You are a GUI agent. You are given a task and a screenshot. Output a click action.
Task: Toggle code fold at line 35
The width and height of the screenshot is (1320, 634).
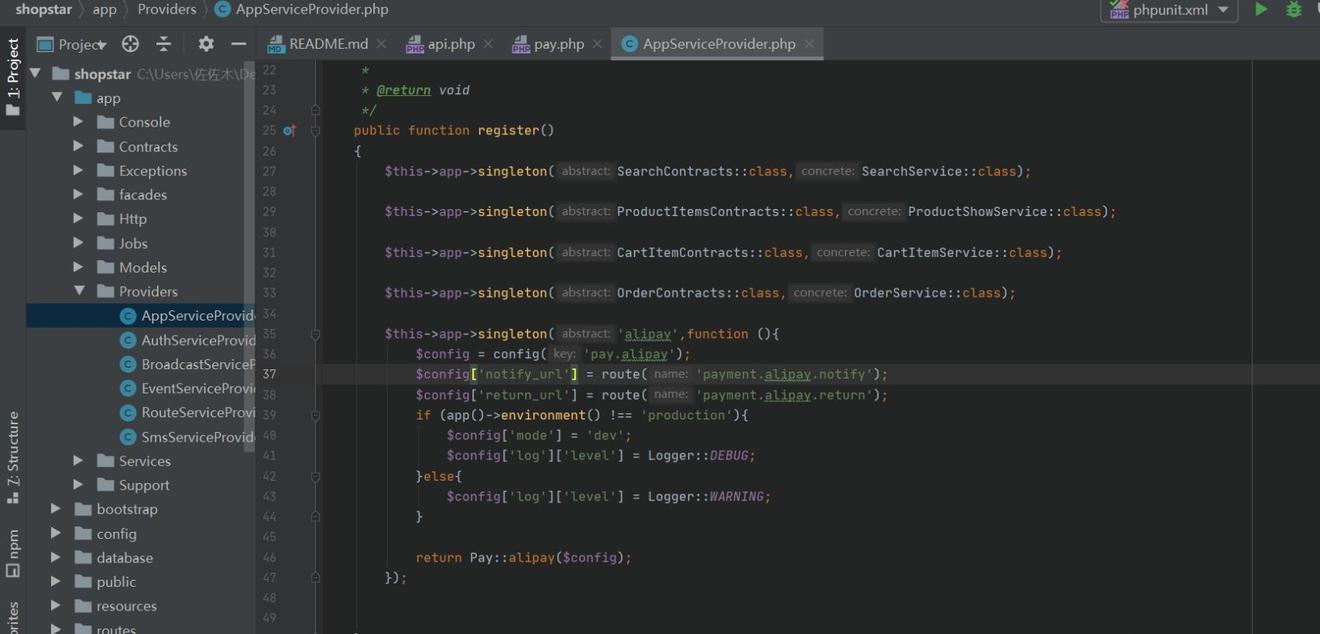coord(315,334)
